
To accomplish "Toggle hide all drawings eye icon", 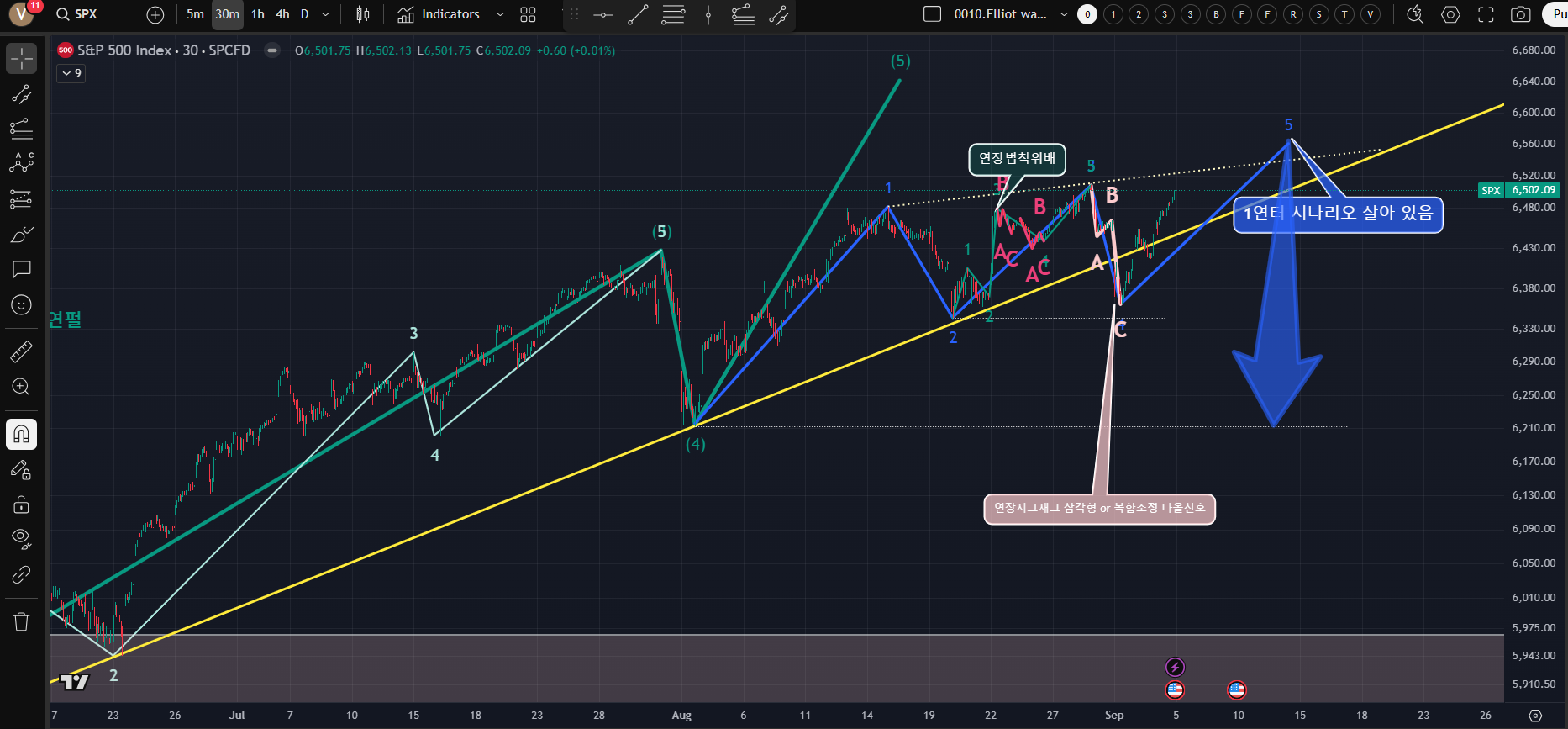I will pos(21,538).
